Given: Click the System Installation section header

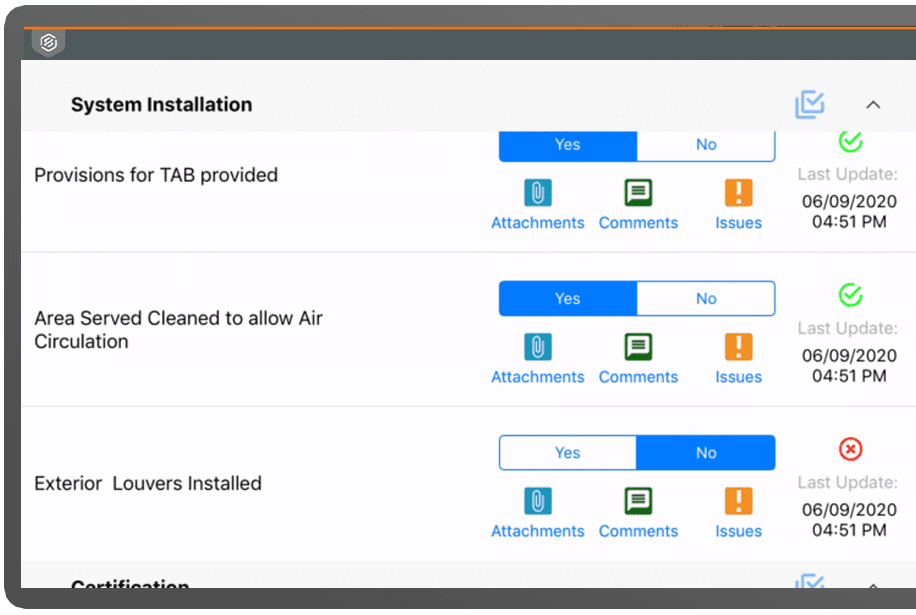Looking at the screenshot, I should [161, 104].
